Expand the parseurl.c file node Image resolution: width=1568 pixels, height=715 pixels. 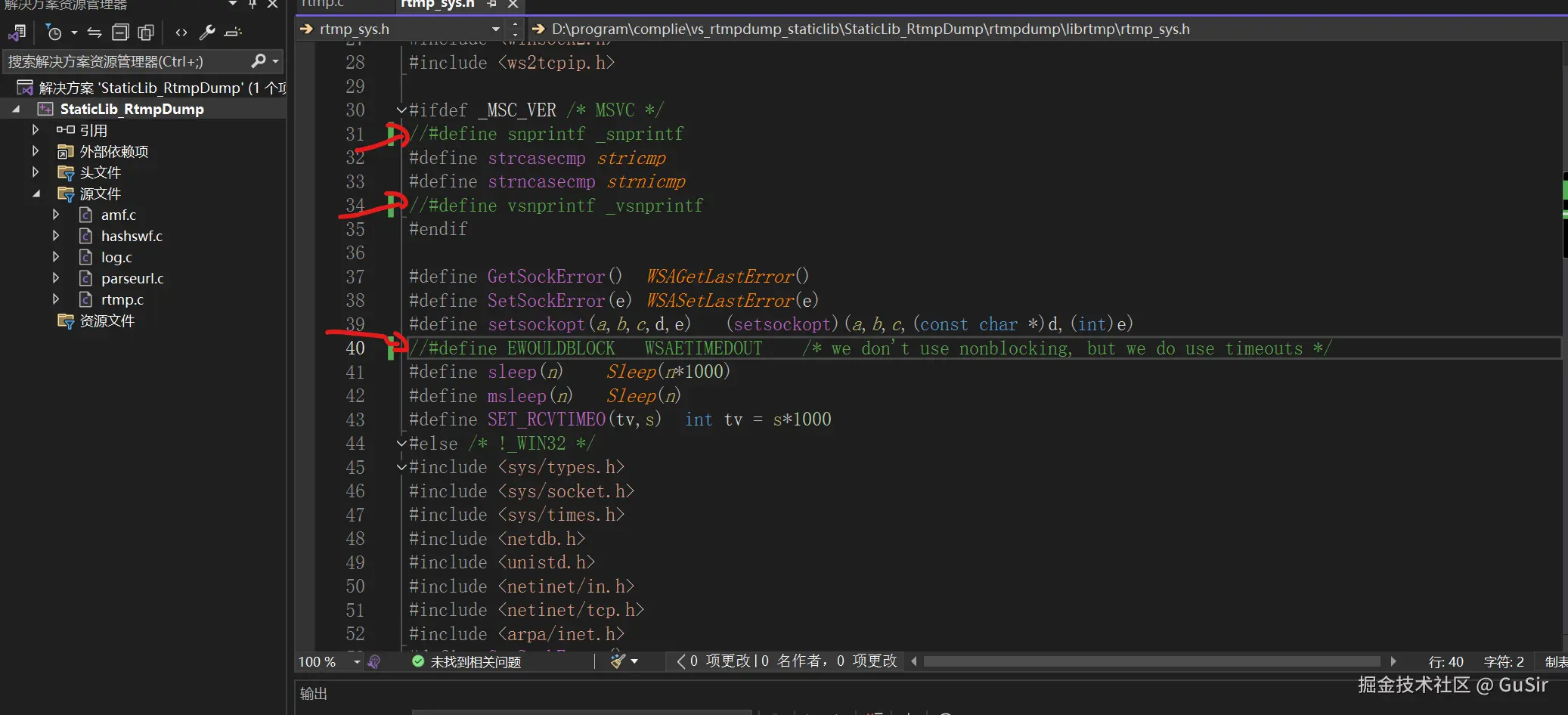coord(56,278)
